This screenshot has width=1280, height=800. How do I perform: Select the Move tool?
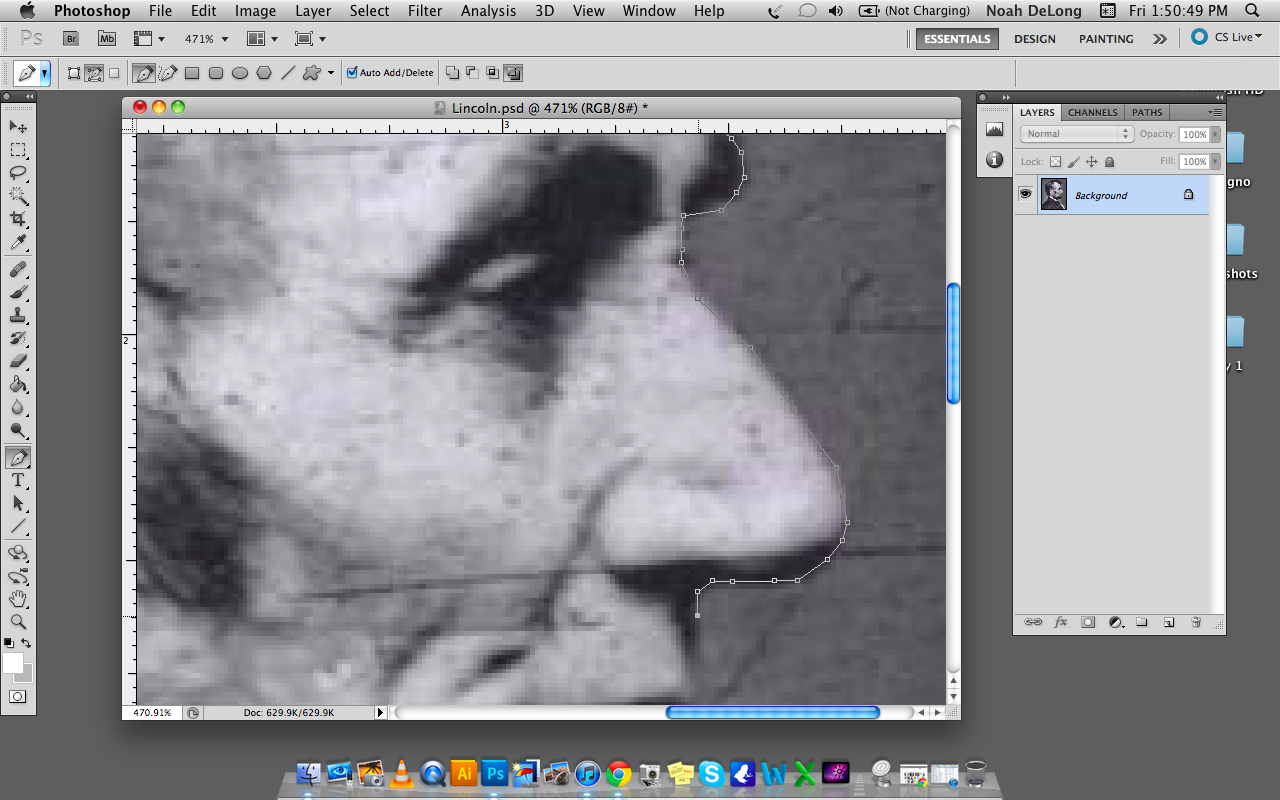coord(18,127)
